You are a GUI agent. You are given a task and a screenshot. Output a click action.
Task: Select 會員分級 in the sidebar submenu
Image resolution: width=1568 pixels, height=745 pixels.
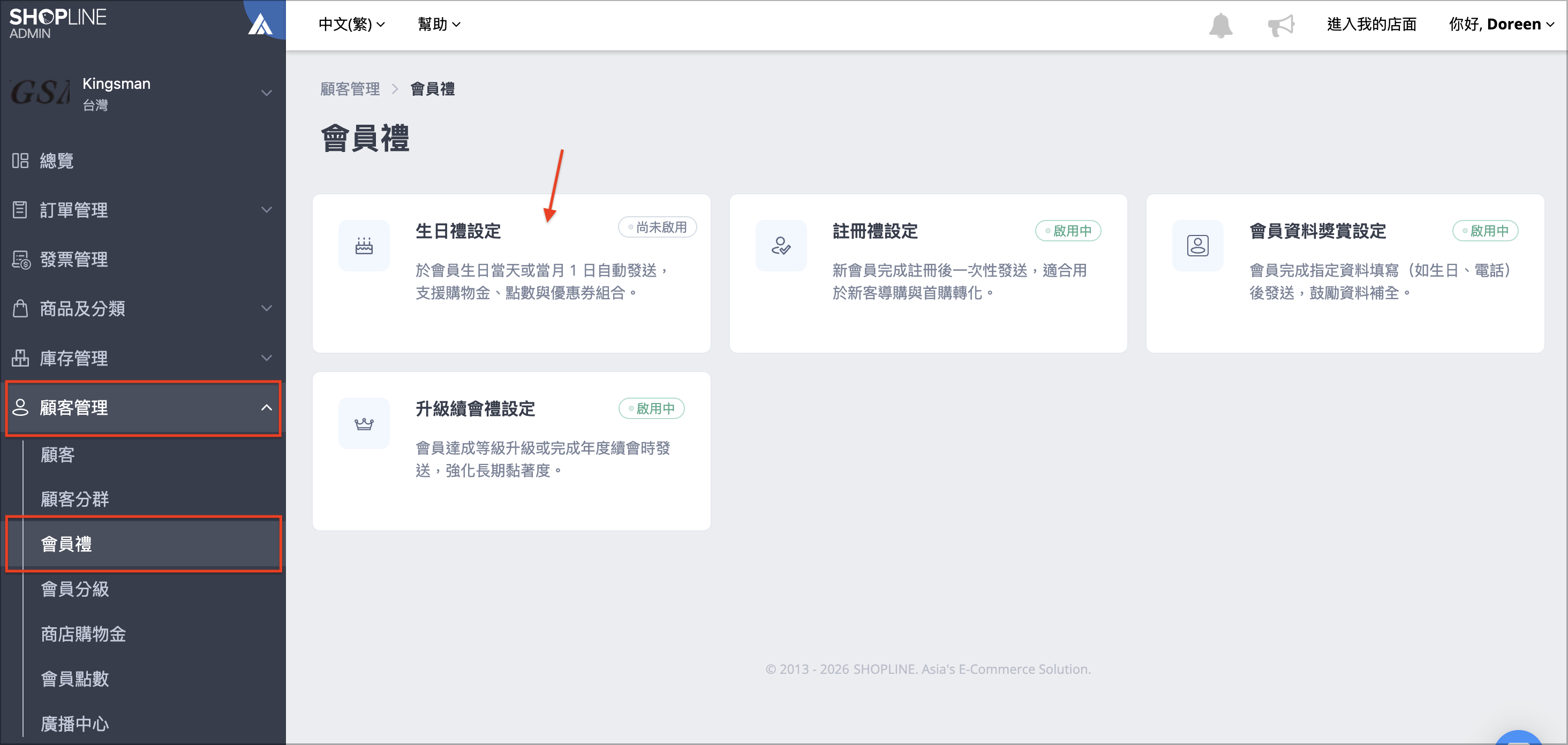75,589
